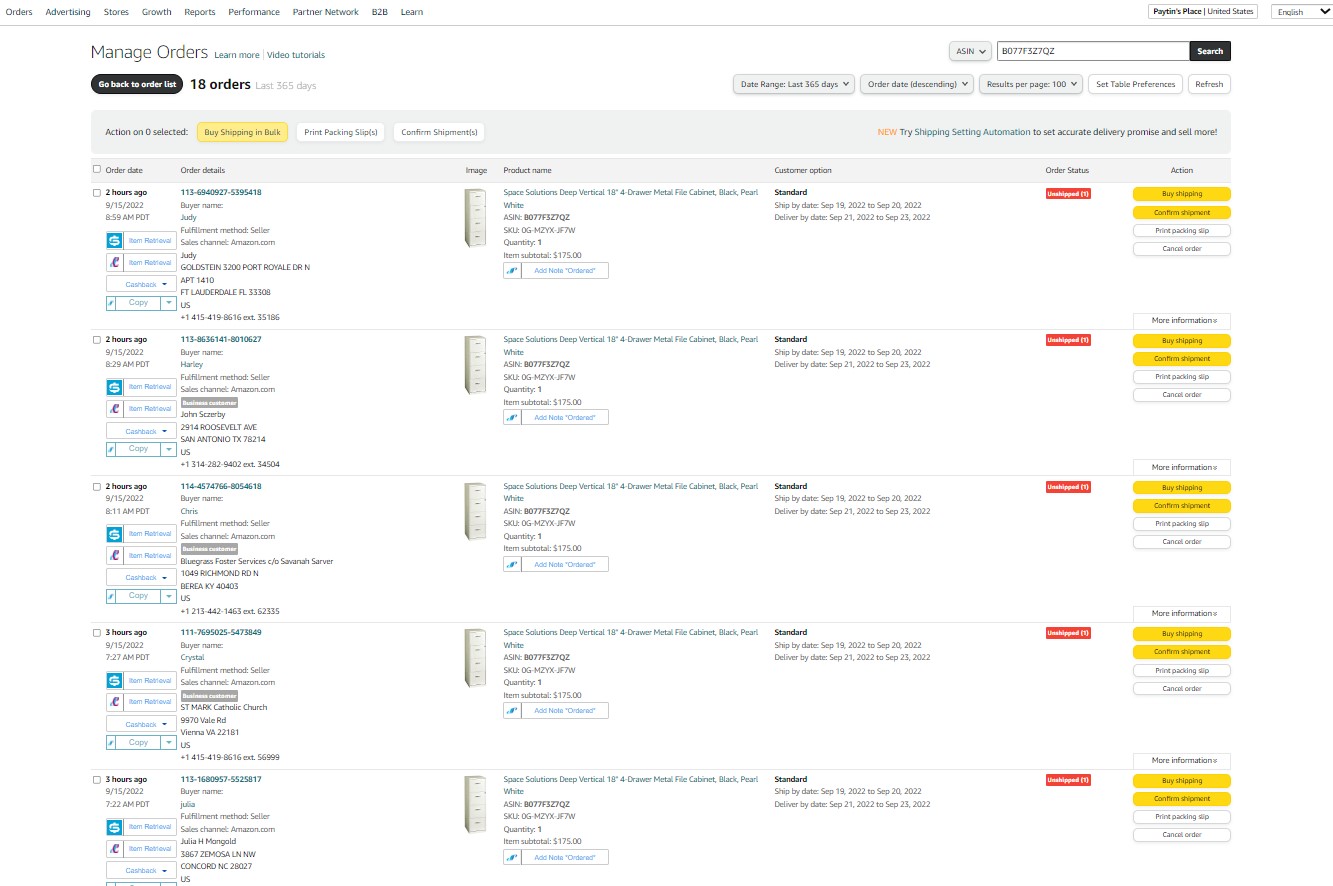1333x886 pixels.
Task: Click the purple Item Retrieval icon in Judy's order
Action: pos(114,262)
